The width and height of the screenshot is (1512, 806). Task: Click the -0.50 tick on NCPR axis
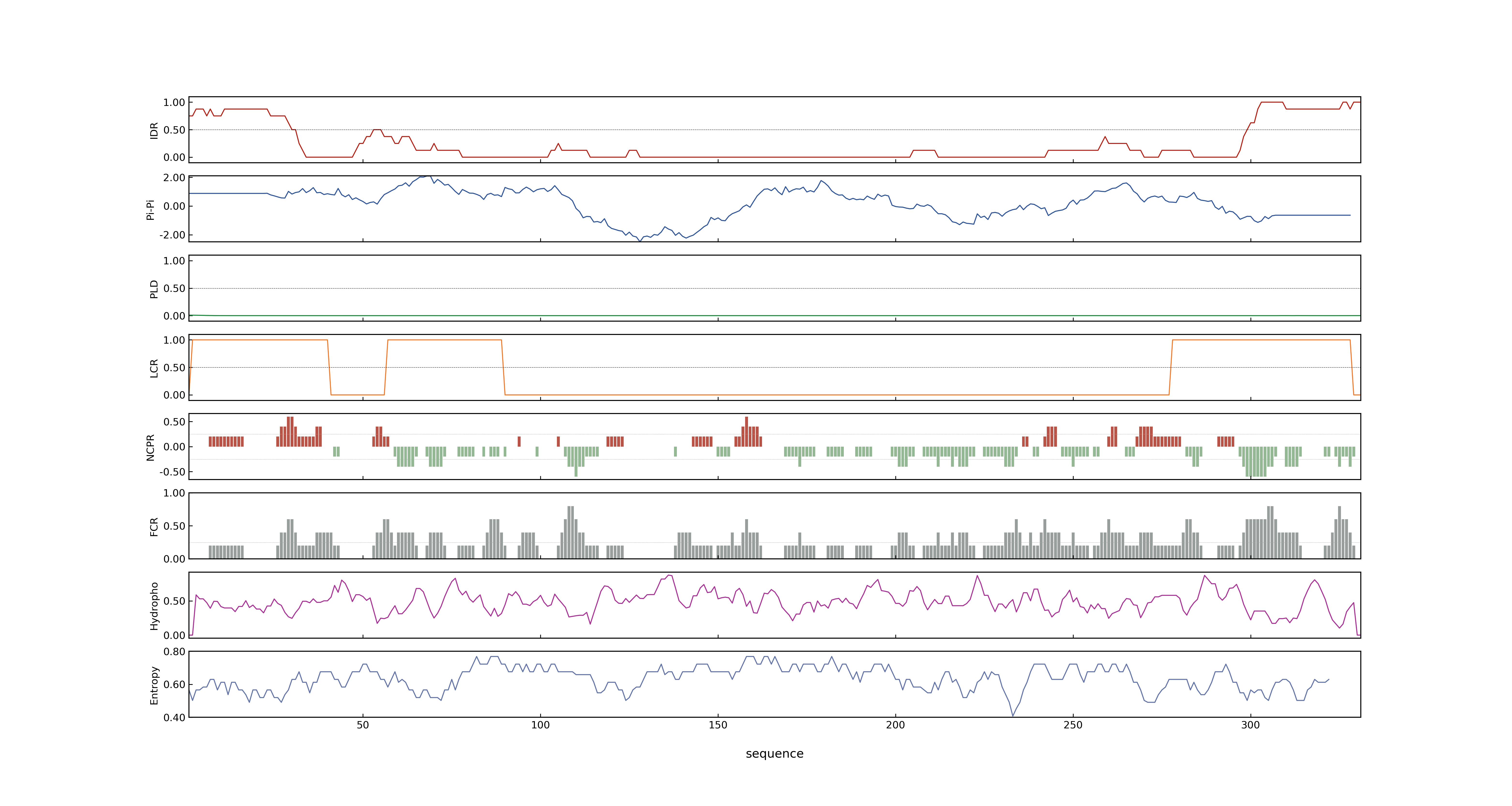point(172,472)
